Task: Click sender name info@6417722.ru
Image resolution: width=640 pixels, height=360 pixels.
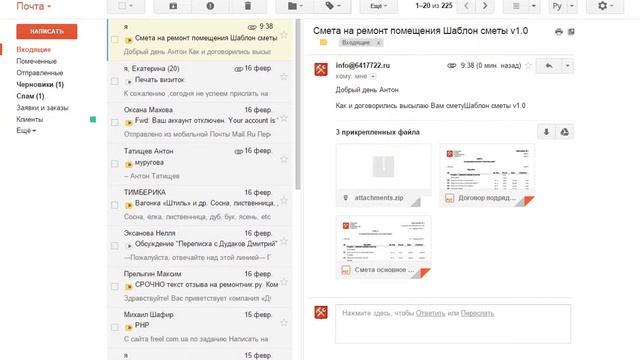Action: pos(362,65)
